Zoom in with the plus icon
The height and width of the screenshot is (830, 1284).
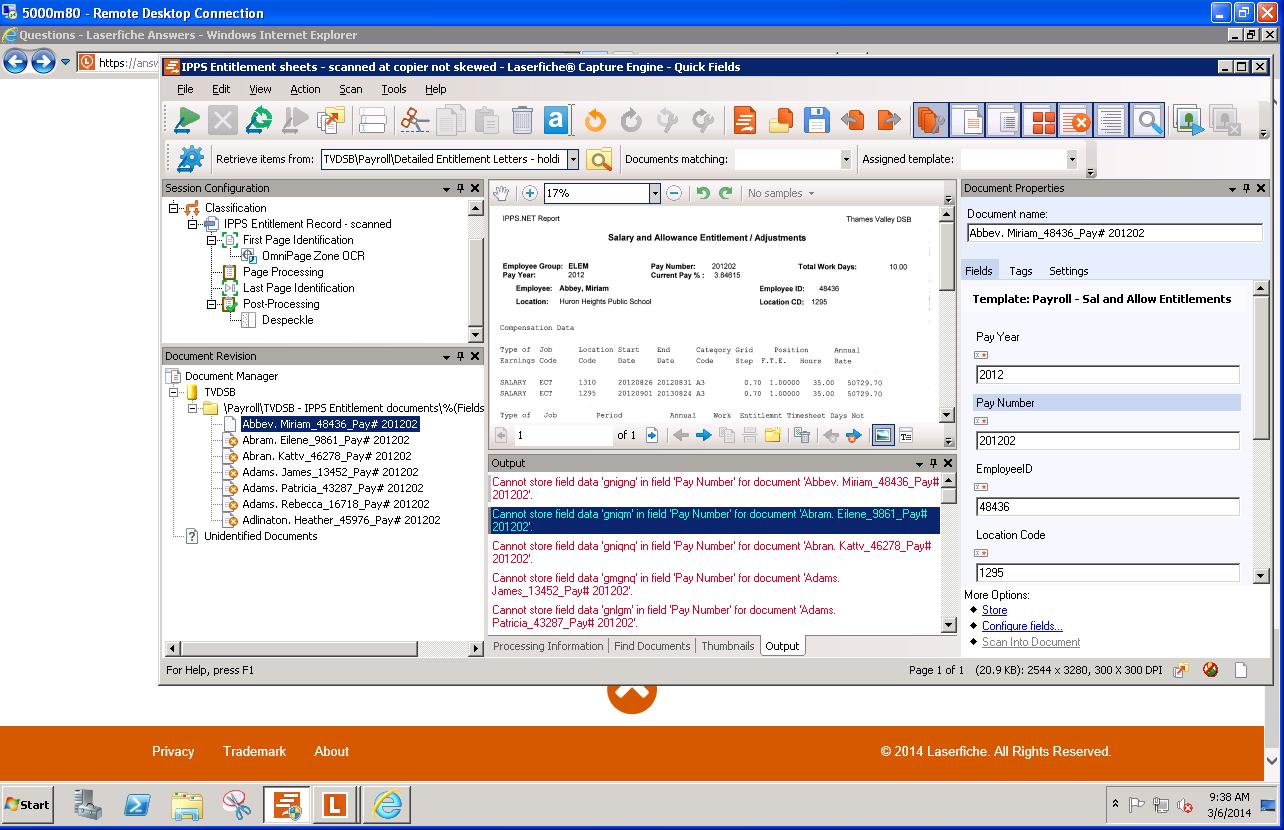click(530, 193)
